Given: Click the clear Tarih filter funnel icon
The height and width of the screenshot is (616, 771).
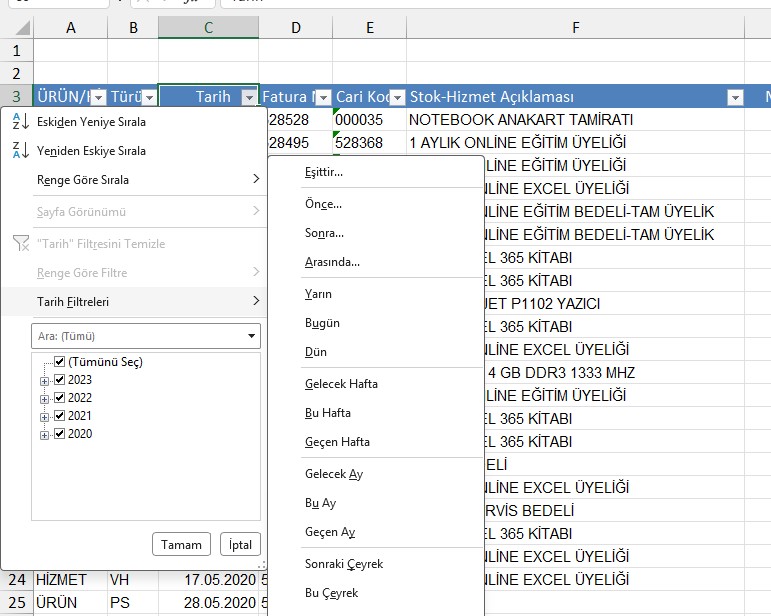Looking at the screenshot, I should point(20,244).
